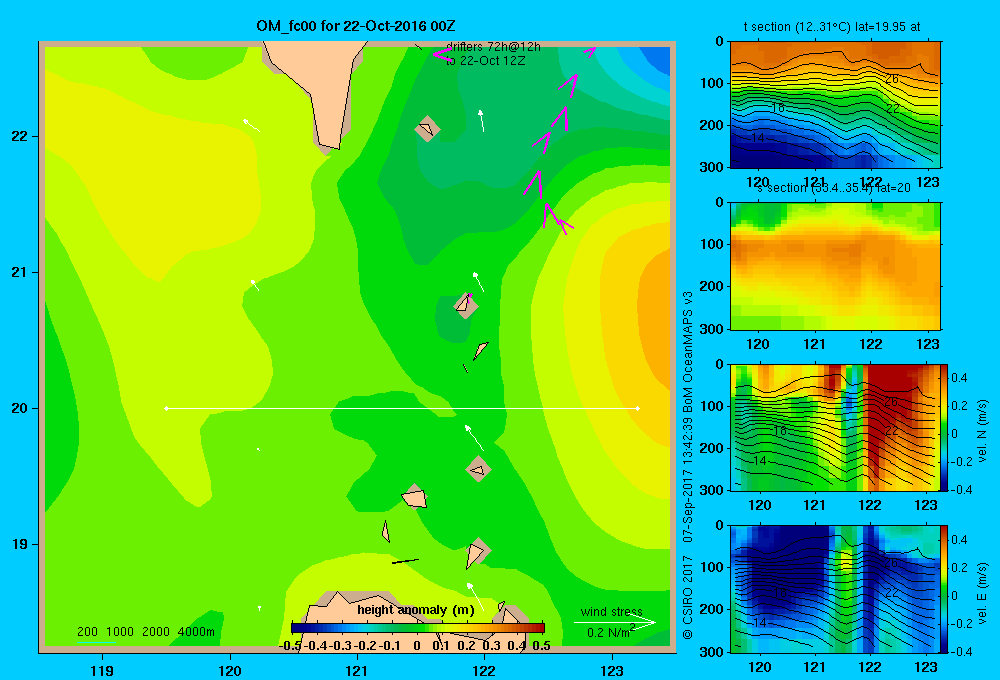1000x680 pixels.
Task: Click the west endpoint of the section line
Action: [166, 408]
